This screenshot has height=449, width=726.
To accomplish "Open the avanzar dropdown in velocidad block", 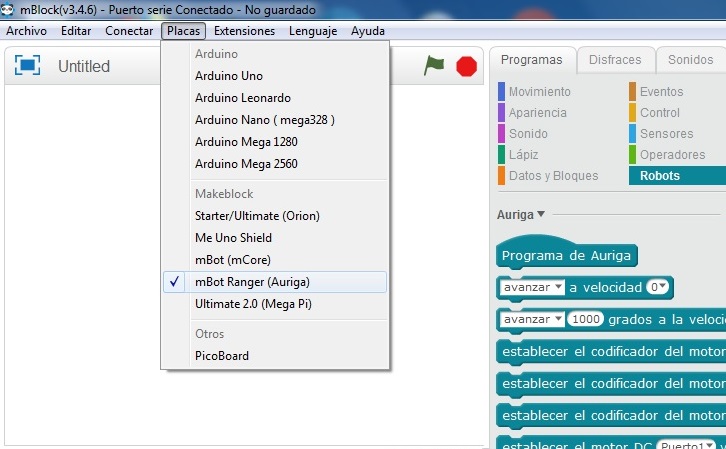I will tap(531, 287).
